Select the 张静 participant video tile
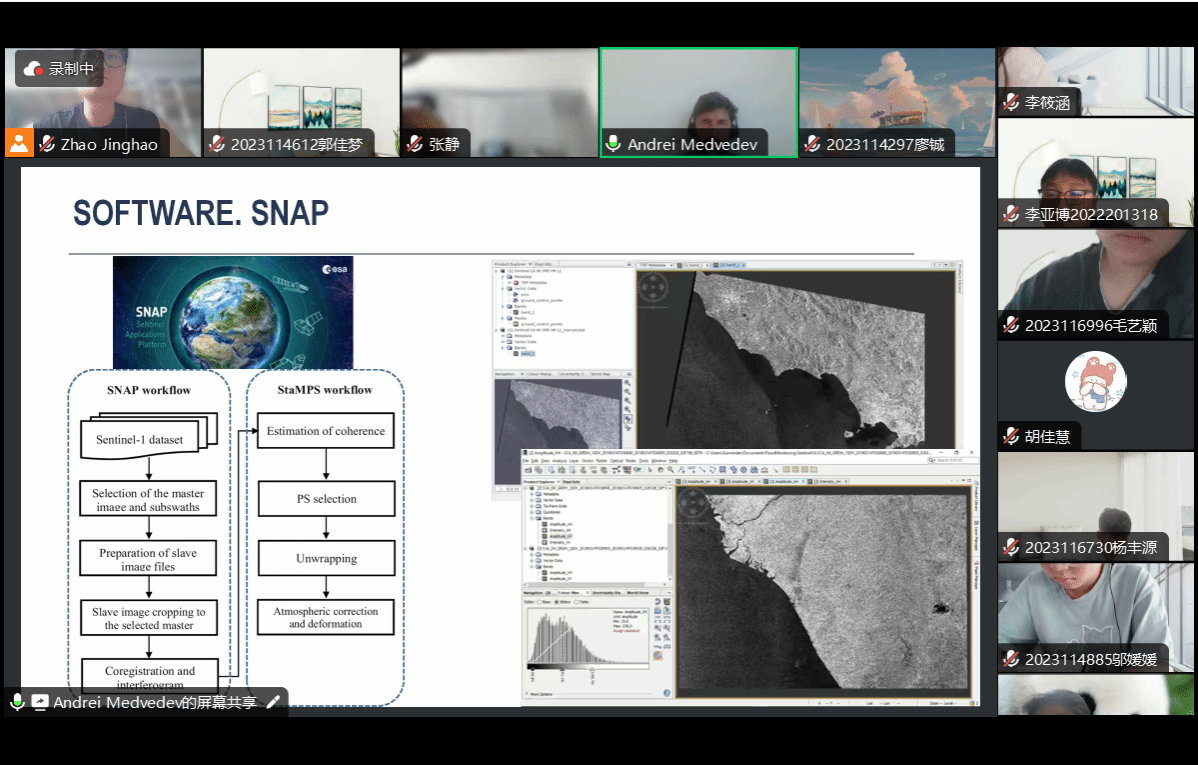The width and height of the screenshot is (1198, 765). (500, 95)
